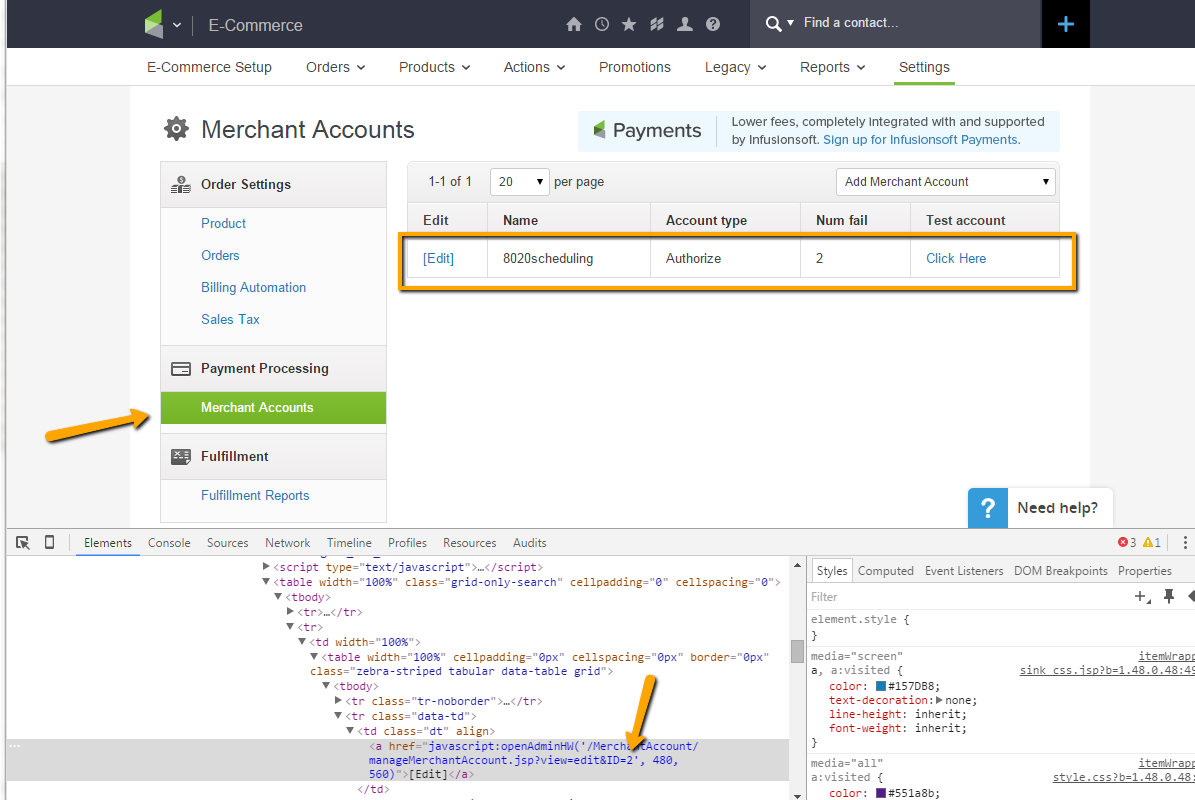Screen dimensions: 1195x800
Task: Collapse the td class dt node
Action: click(351, 730)
